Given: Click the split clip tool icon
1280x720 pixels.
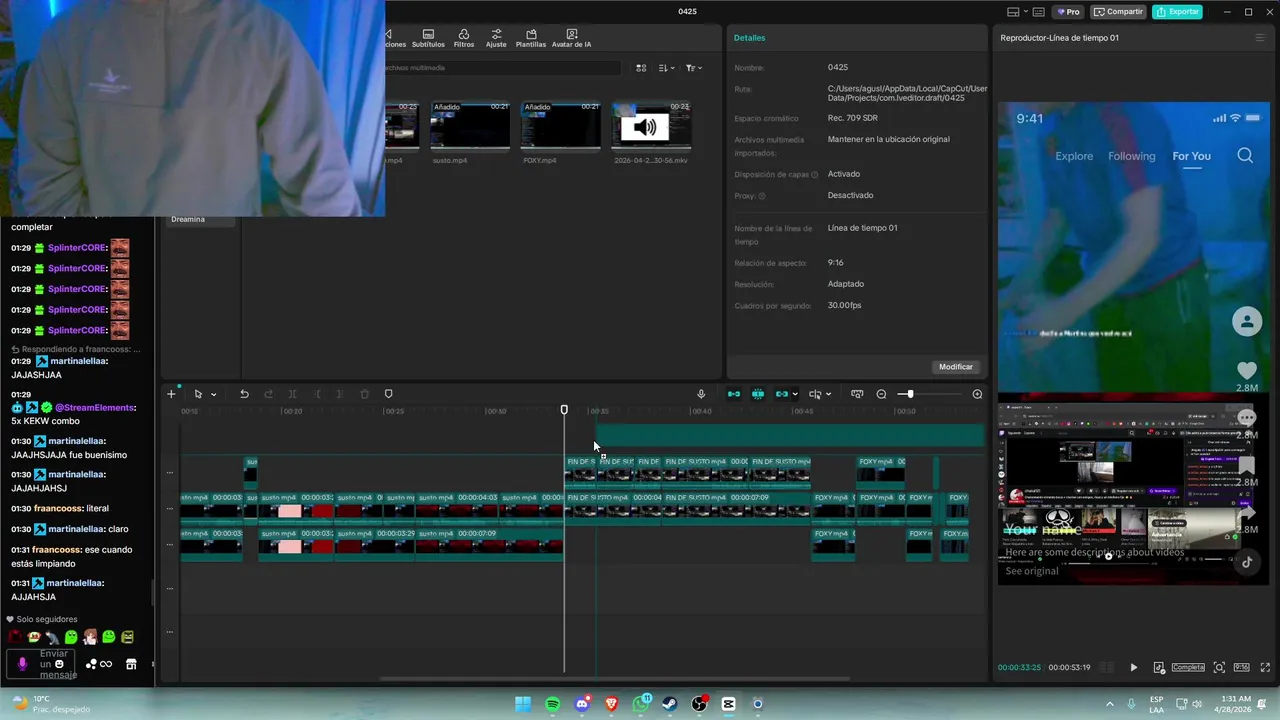Looking at the screenshot, I should [292, 394].
